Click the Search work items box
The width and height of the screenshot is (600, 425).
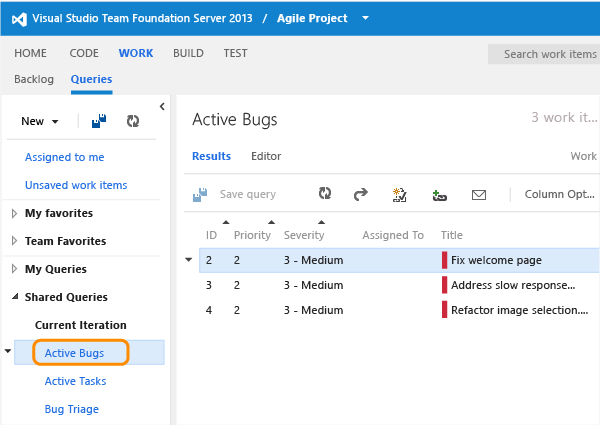coord(544,54)
